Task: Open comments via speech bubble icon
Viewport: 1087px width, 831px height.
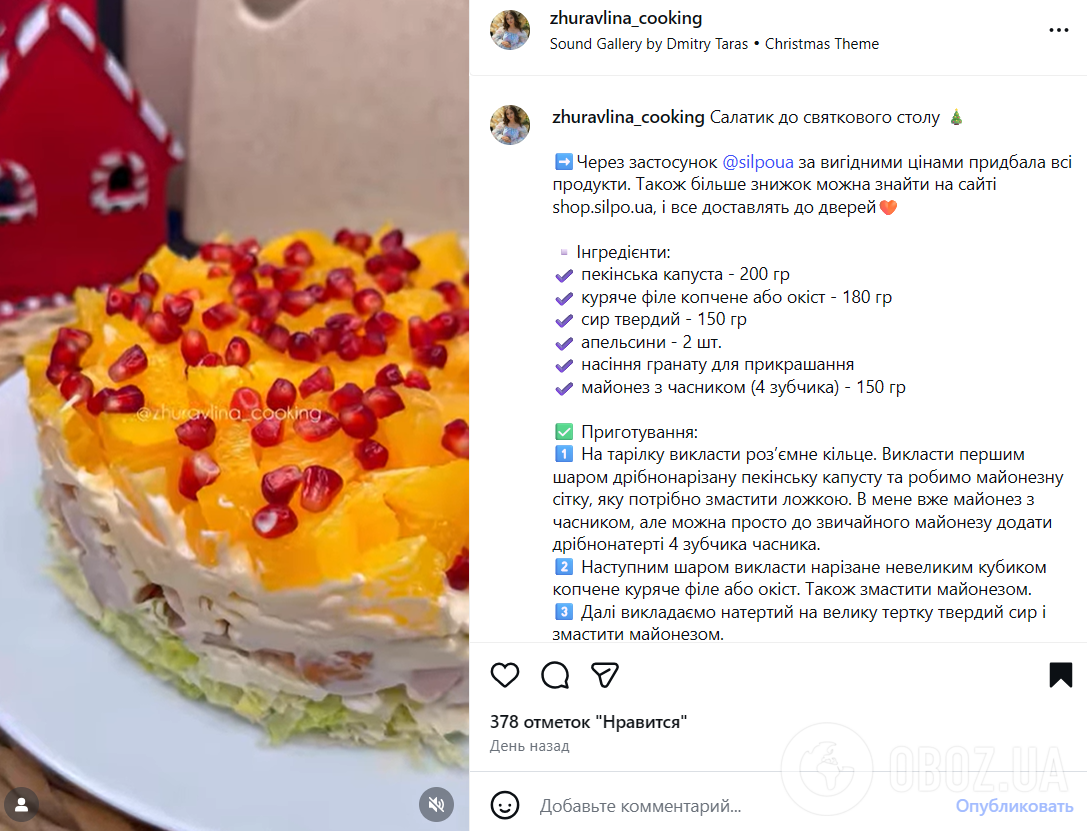Action: coord(555,674)
